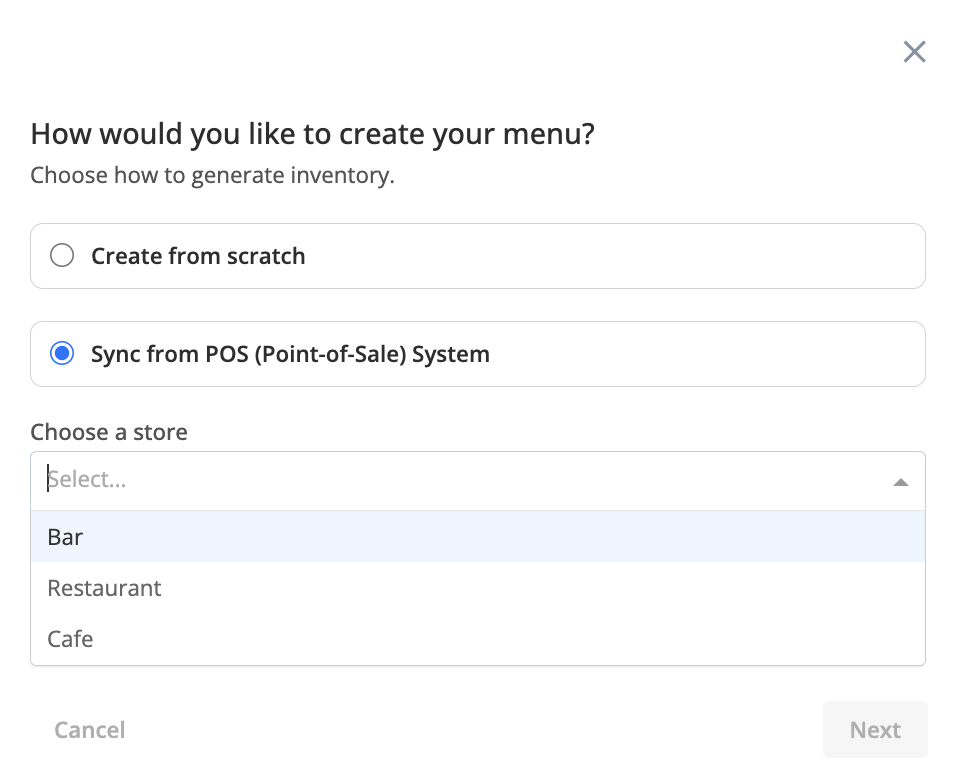Select the Sync from POS radio button

tap(62, 354)
